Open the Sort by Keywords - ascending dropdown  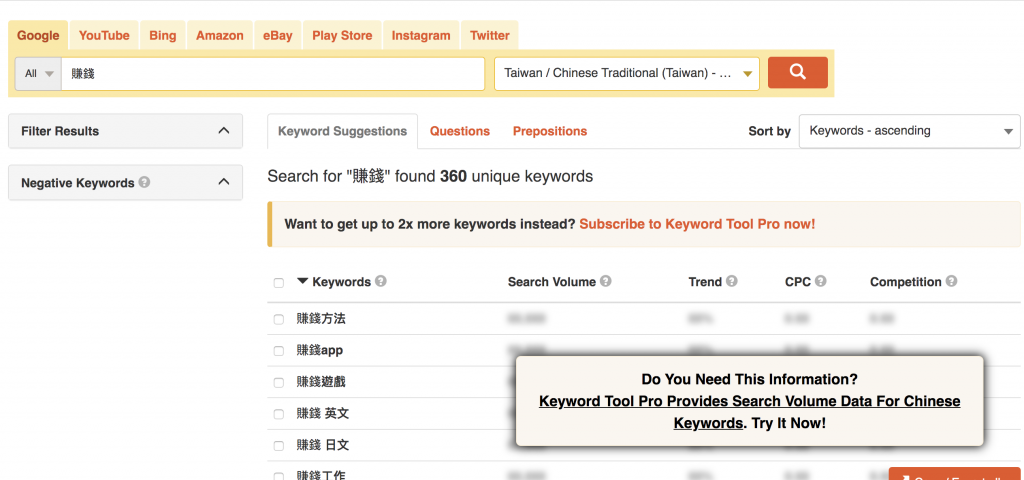tap(909, 131)
